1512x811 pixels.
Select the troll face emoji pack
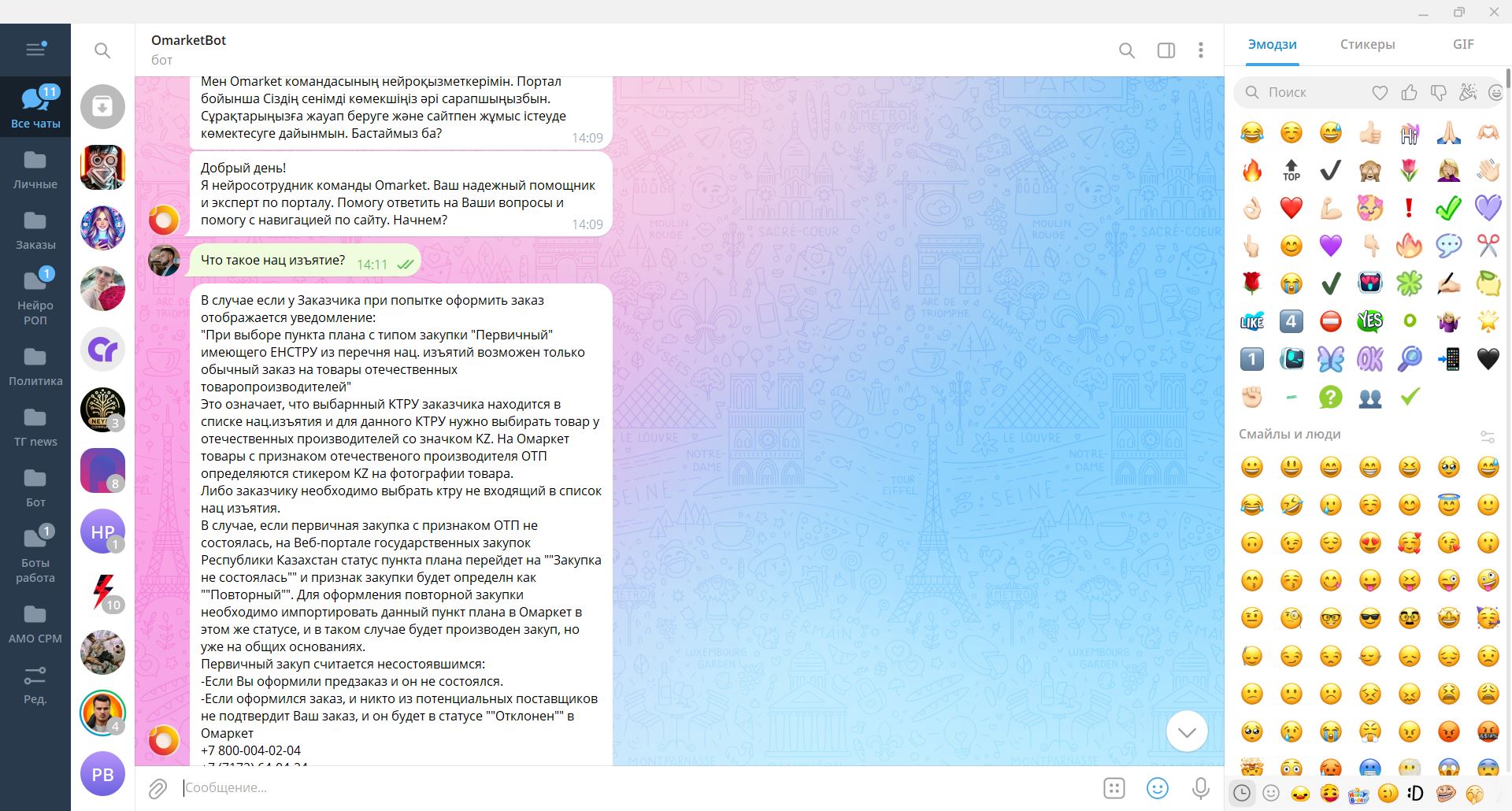pyautogui.click(x=1445, y=793)
